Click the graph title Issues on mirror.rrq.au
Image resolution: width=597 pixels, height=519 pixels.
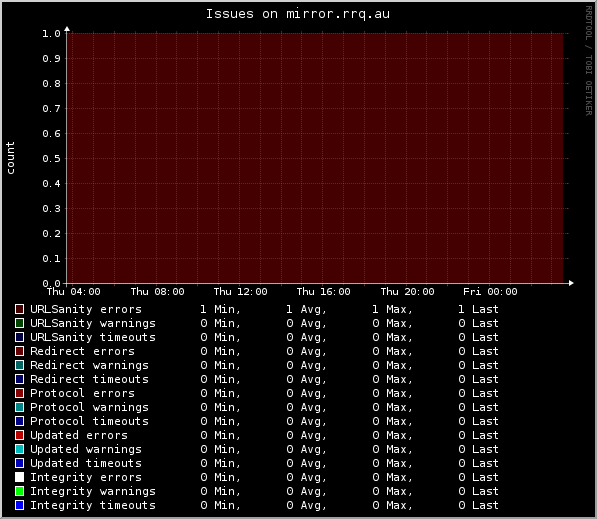point(298,14)
